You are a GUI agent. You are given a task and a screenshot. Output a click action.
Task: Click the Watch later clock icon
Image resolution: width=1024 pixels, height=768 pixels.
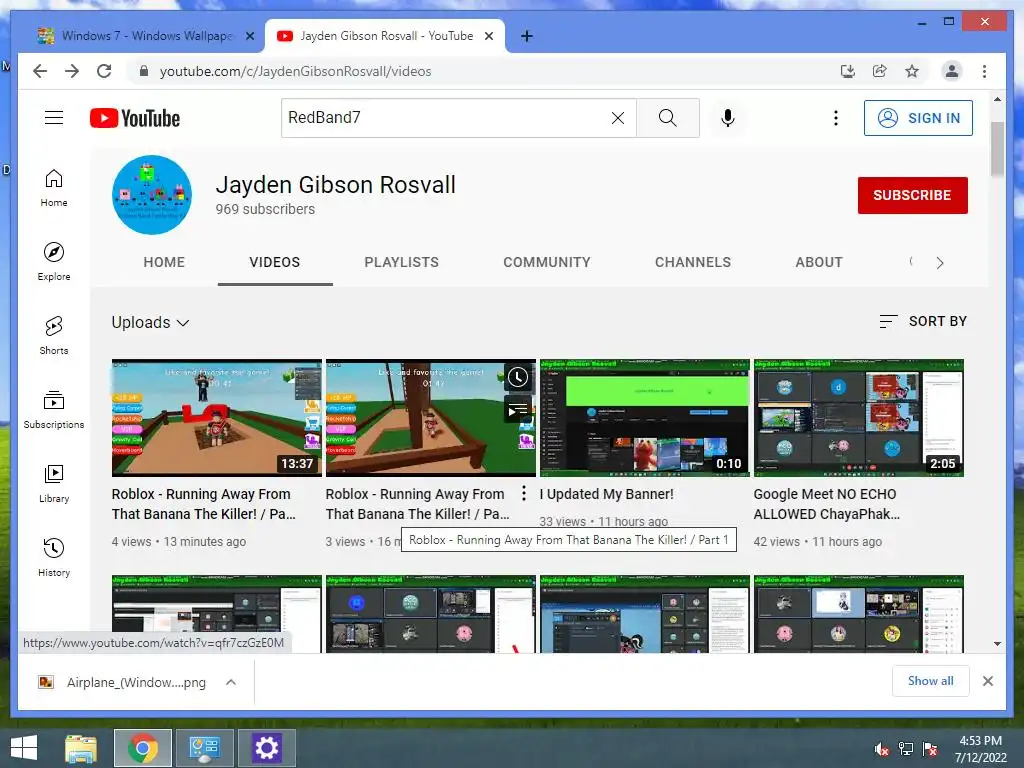pyautogui.click(x=518, y=377)
